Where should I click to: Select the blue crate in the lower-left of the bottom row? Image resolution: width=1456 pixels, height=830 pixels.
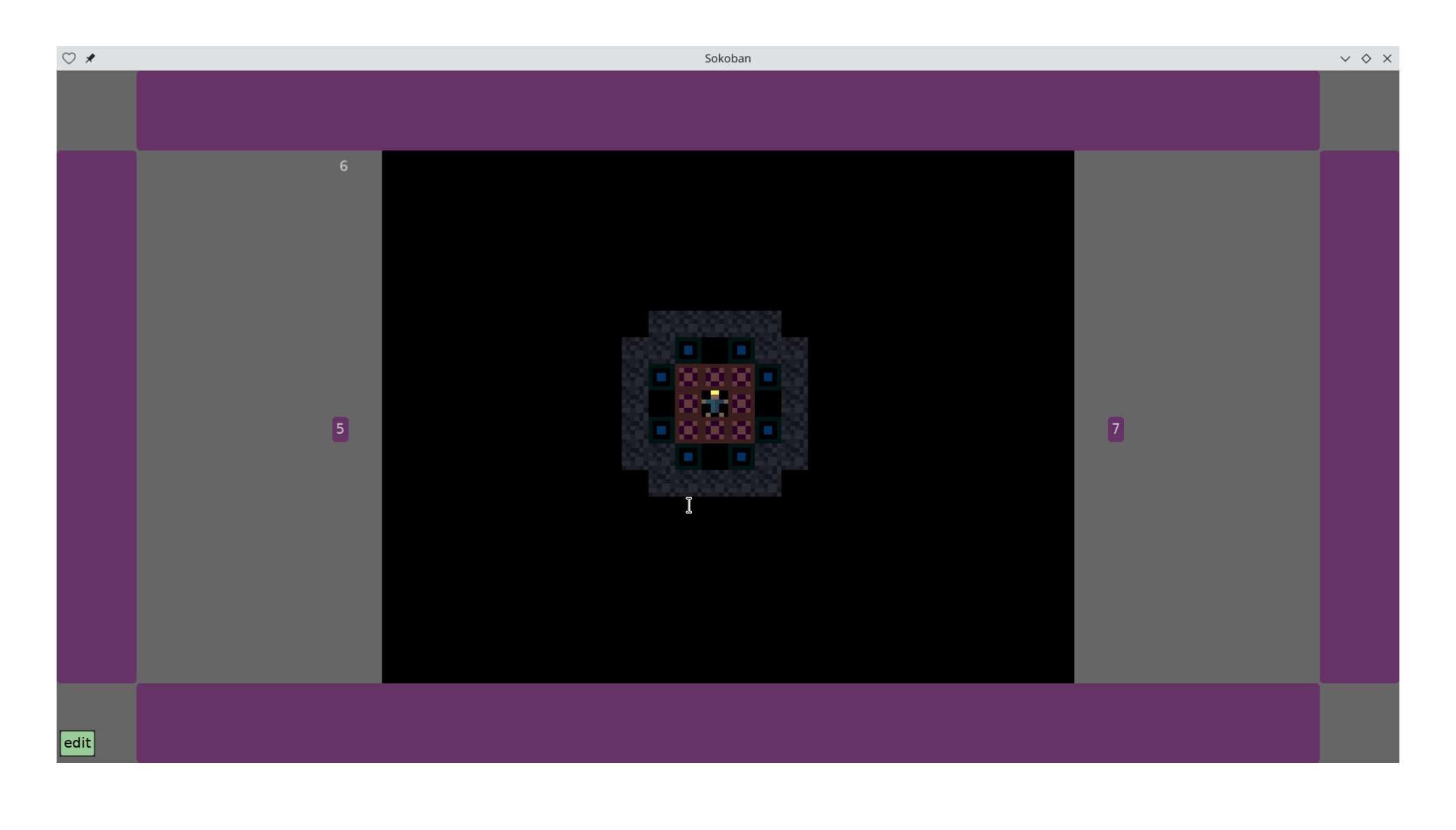point(688,457)
